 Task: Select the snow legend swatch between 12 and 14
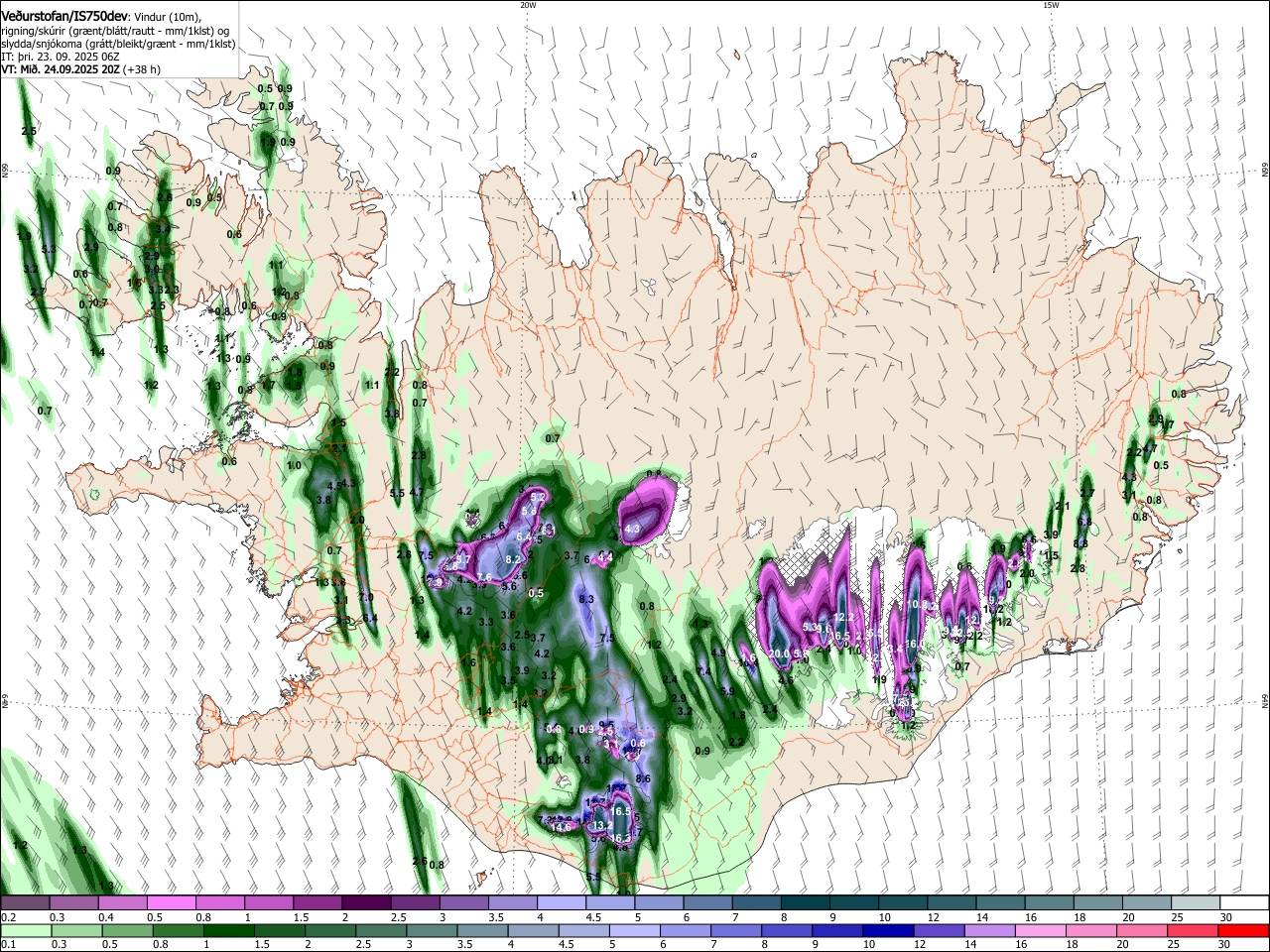point(952,902)
